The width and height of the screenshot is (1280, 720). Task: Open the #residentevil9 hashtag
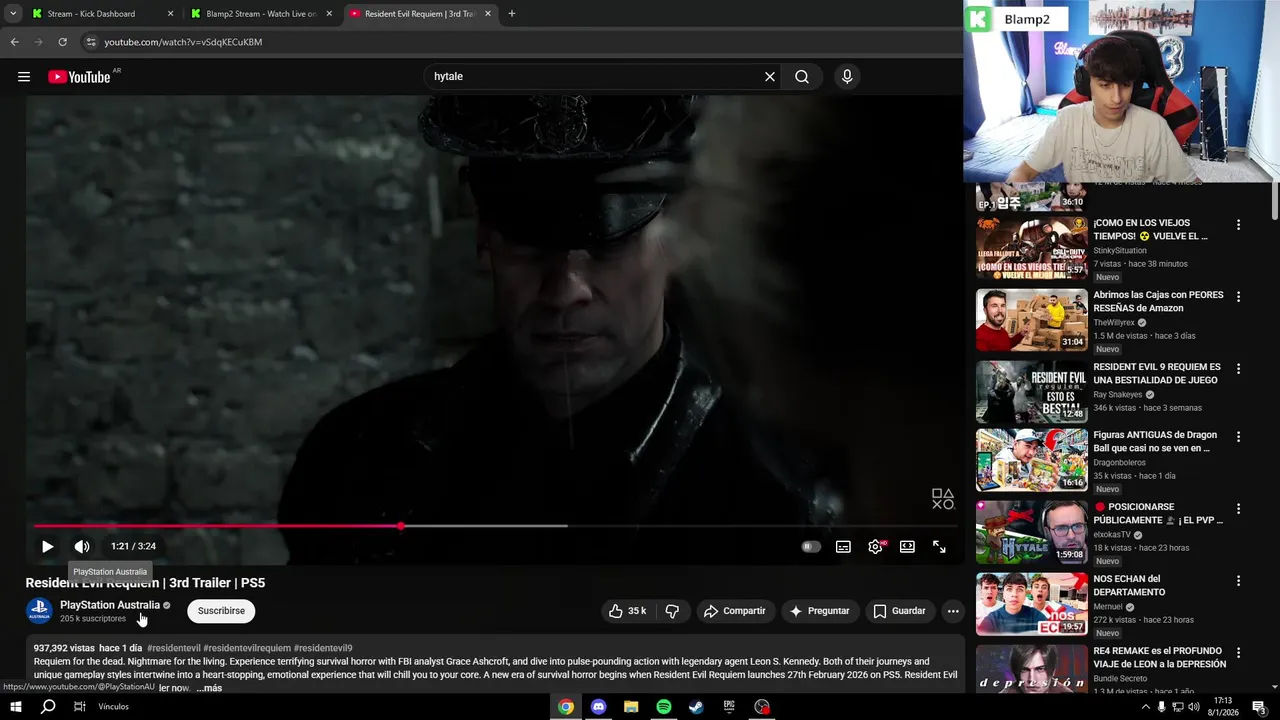tap(323, 648)
